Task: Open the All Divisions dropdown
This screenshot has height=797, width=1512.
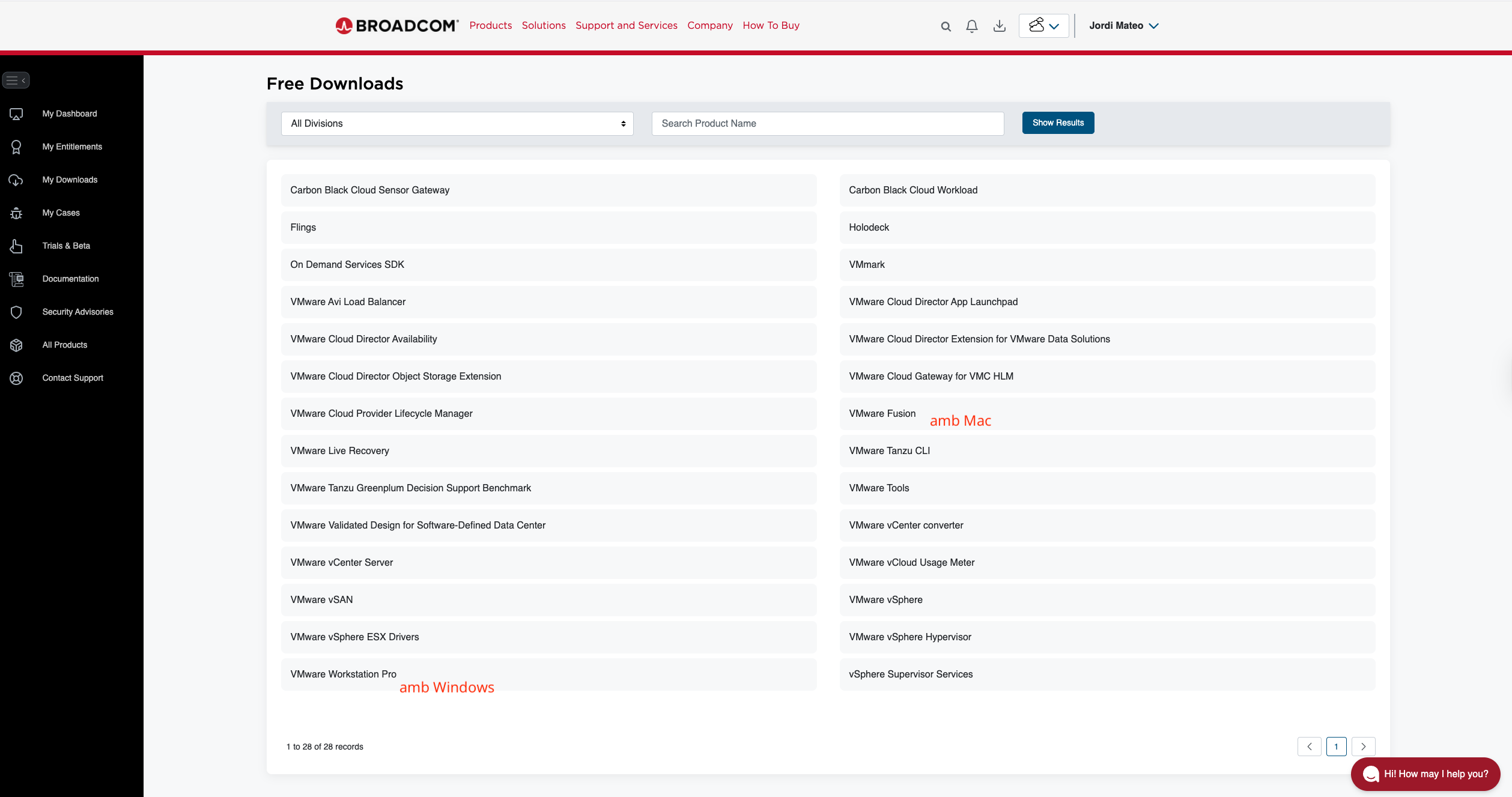Action: click(x=457, y=124)
